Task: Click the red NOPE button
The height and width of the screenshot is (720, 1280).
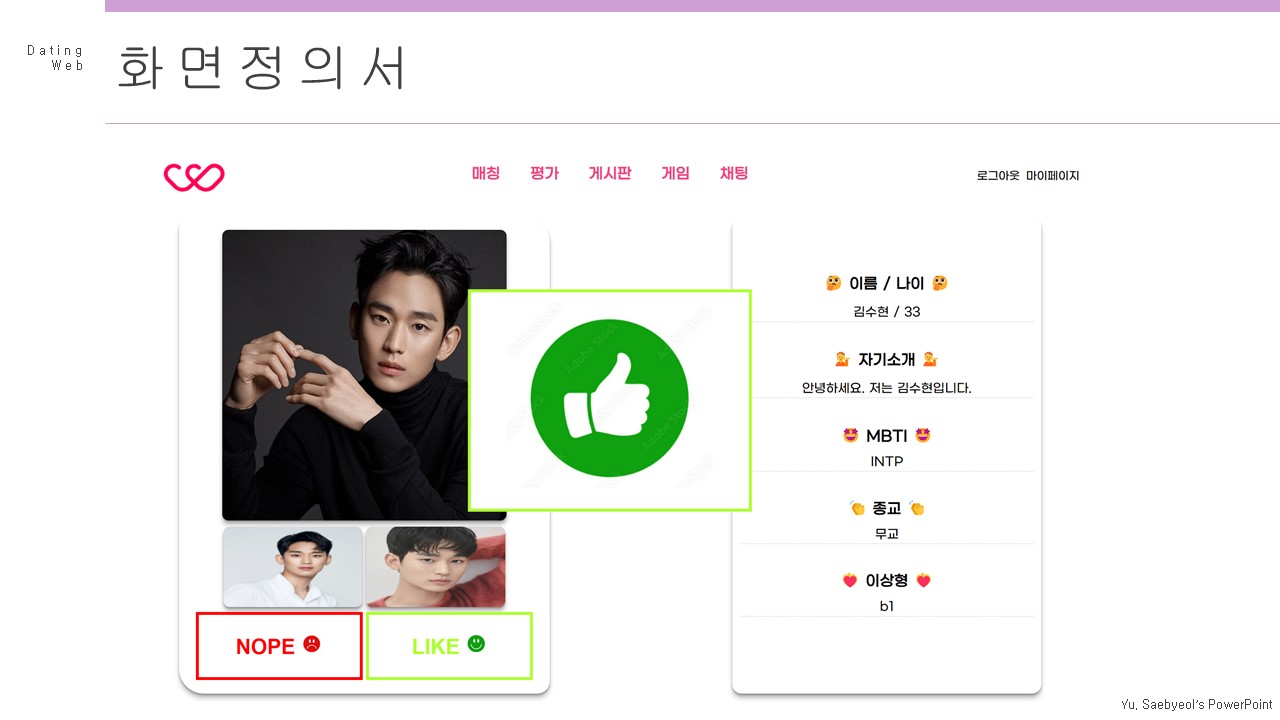Action: [279, 646]
